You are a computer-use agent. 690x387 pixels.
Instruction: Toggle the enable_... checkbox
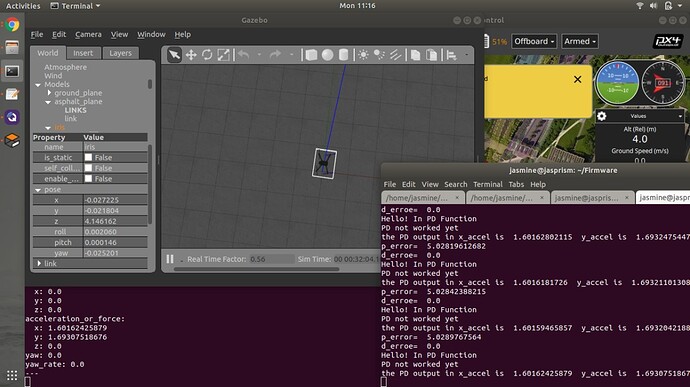[88, 178]
